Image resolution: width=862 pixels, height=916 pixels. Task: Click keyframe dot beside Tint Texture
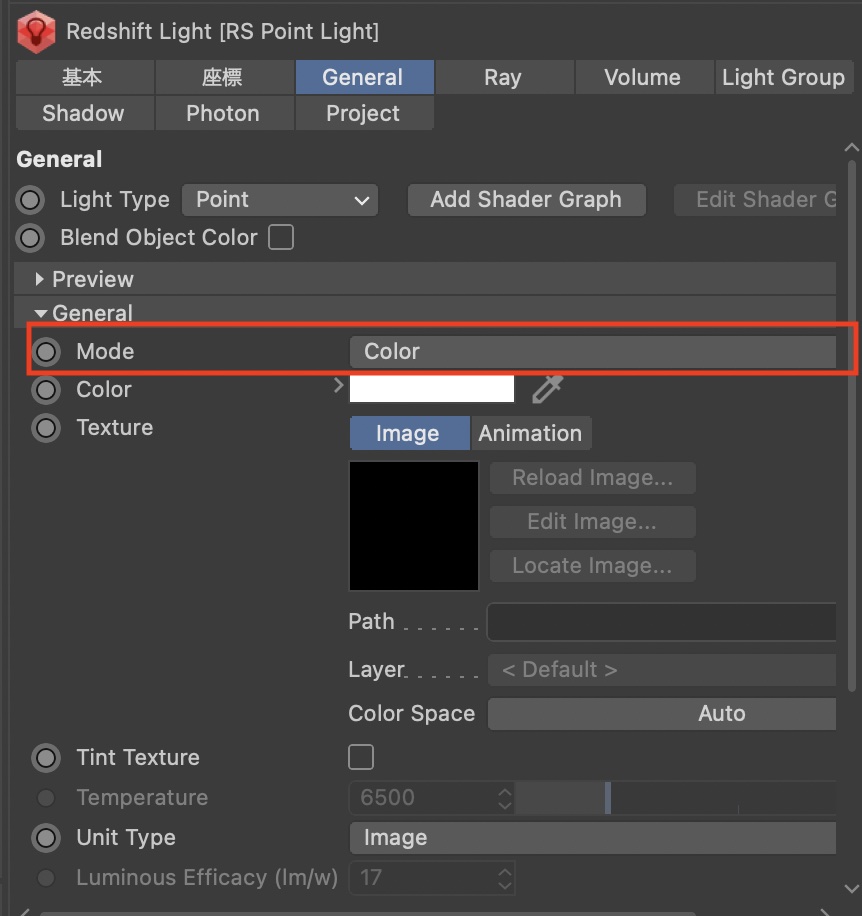47,758
